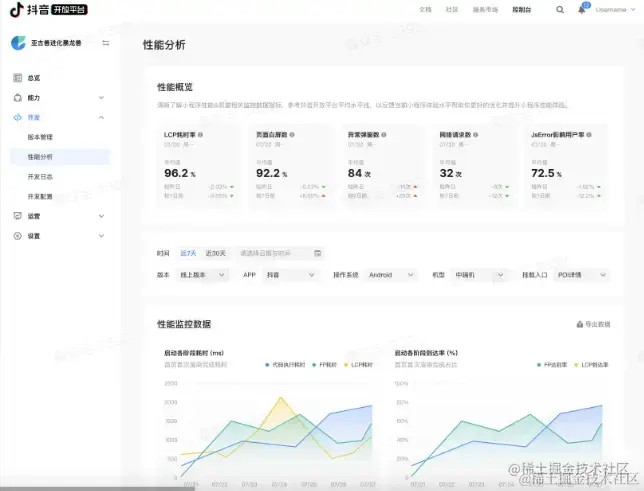The width and height of the screenshot is (644, 491).
Task: Click info icon next to JsError影响用户率
Action: [589, 135]
